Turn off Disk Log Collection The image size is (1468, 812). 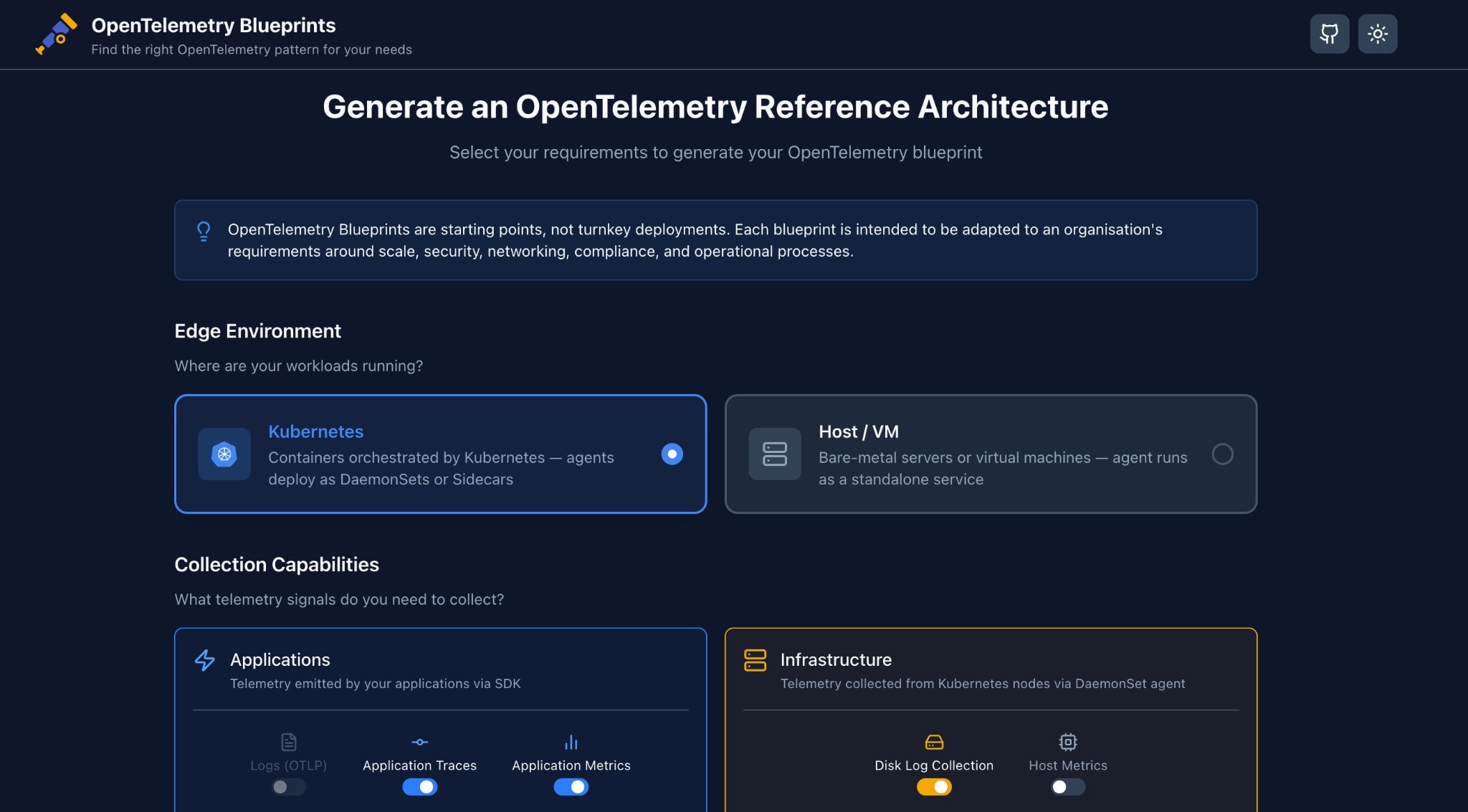tap(933, 787)
